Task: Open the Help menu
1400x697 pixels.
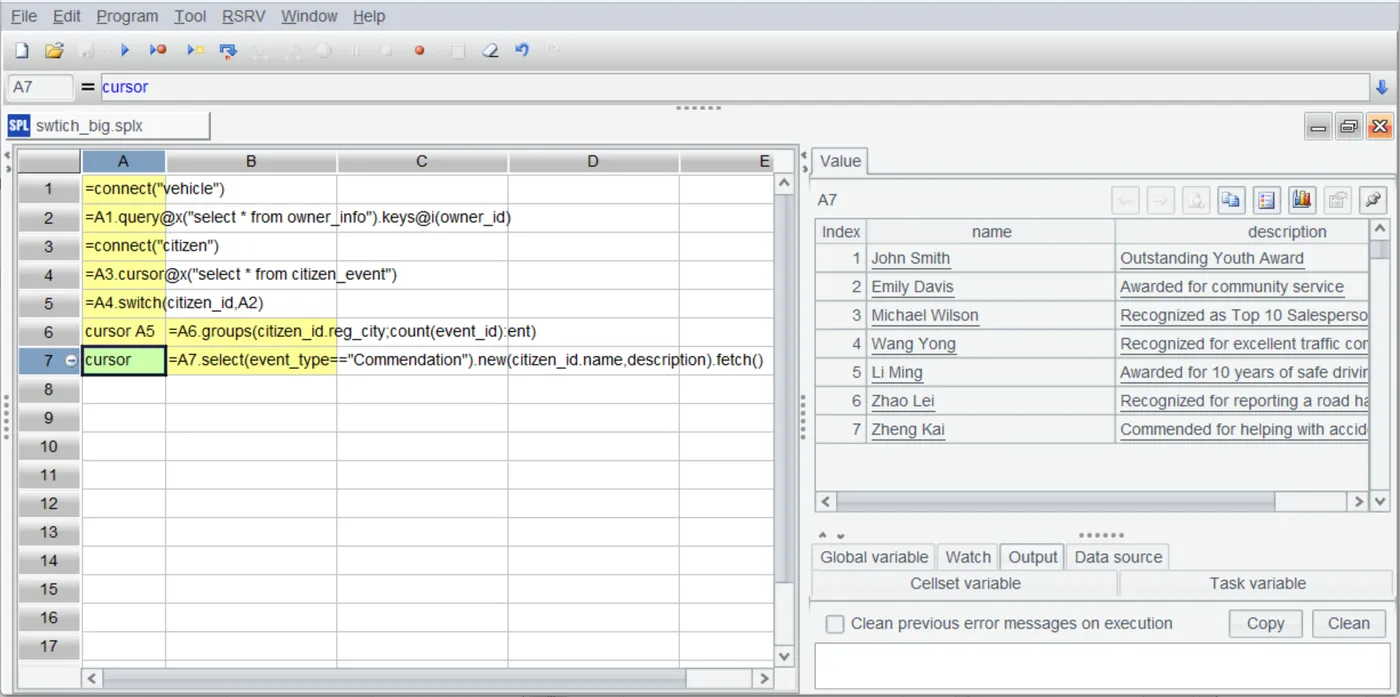Action: coord(369,16)
